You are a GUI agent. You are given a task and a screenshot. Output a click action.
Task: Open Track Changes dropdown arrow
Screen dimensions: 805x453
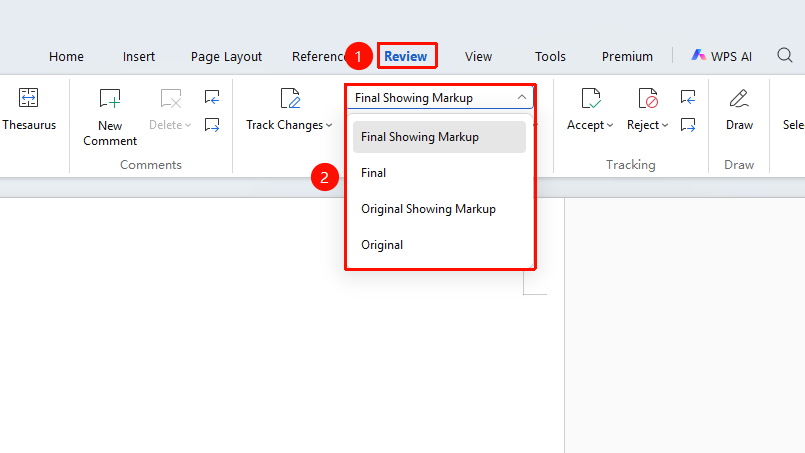(x=329, y=125)
